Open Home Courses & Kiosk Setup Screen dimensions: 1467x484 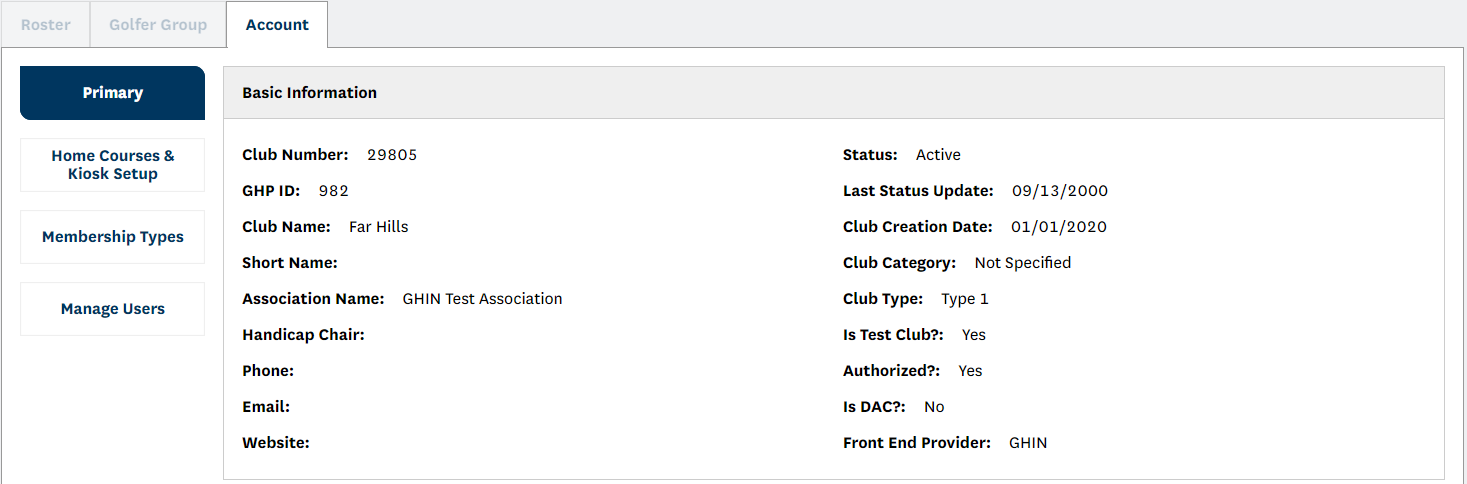point(112,165)
